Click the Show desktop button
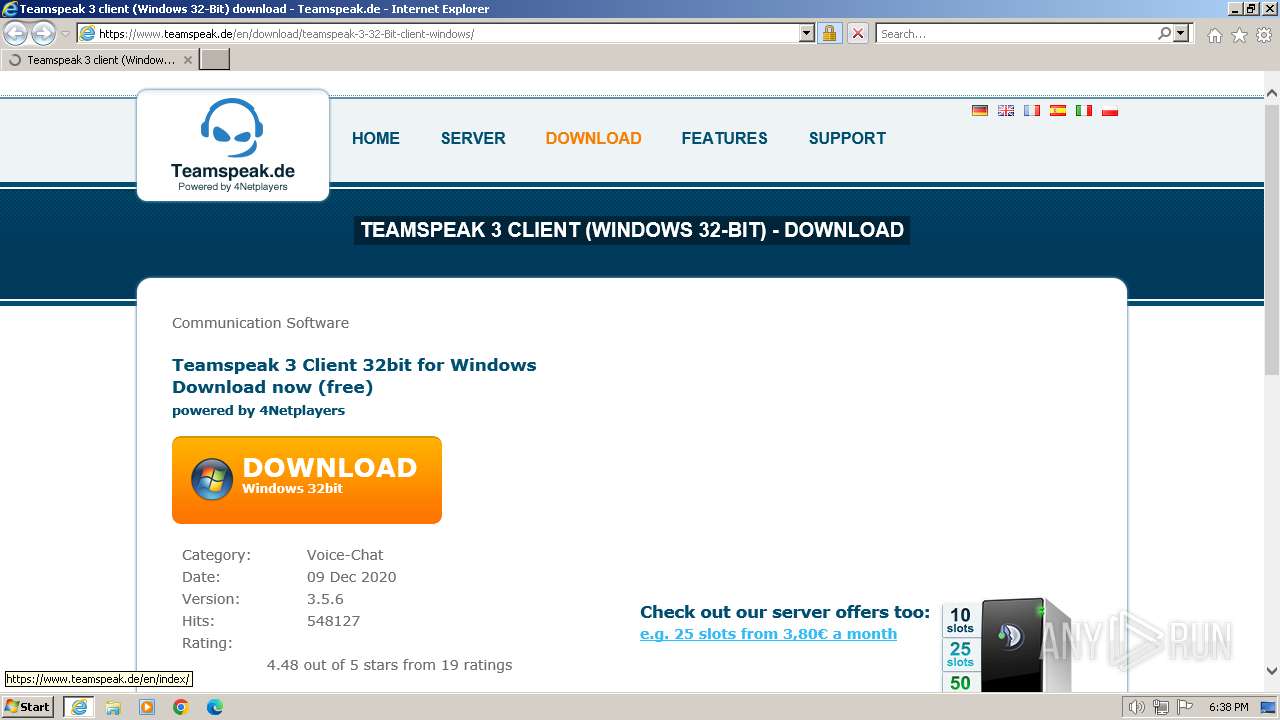 coord(1268,707)
